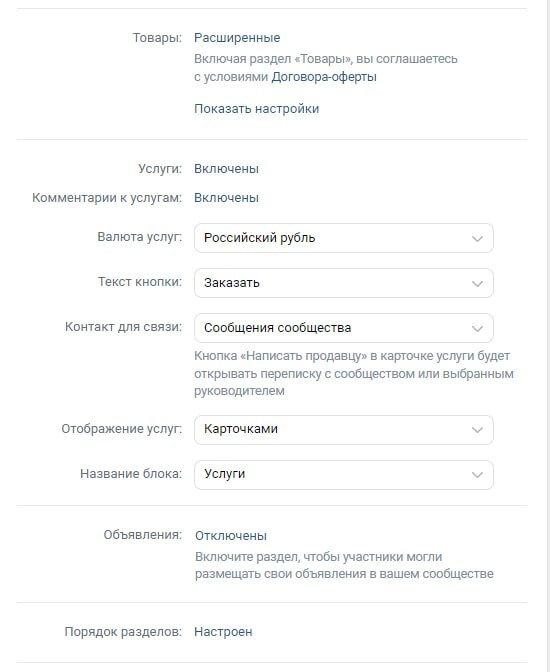Click the chevron icon in Название блока
This screenshot has height=672, width=550.
pos(477,475)
